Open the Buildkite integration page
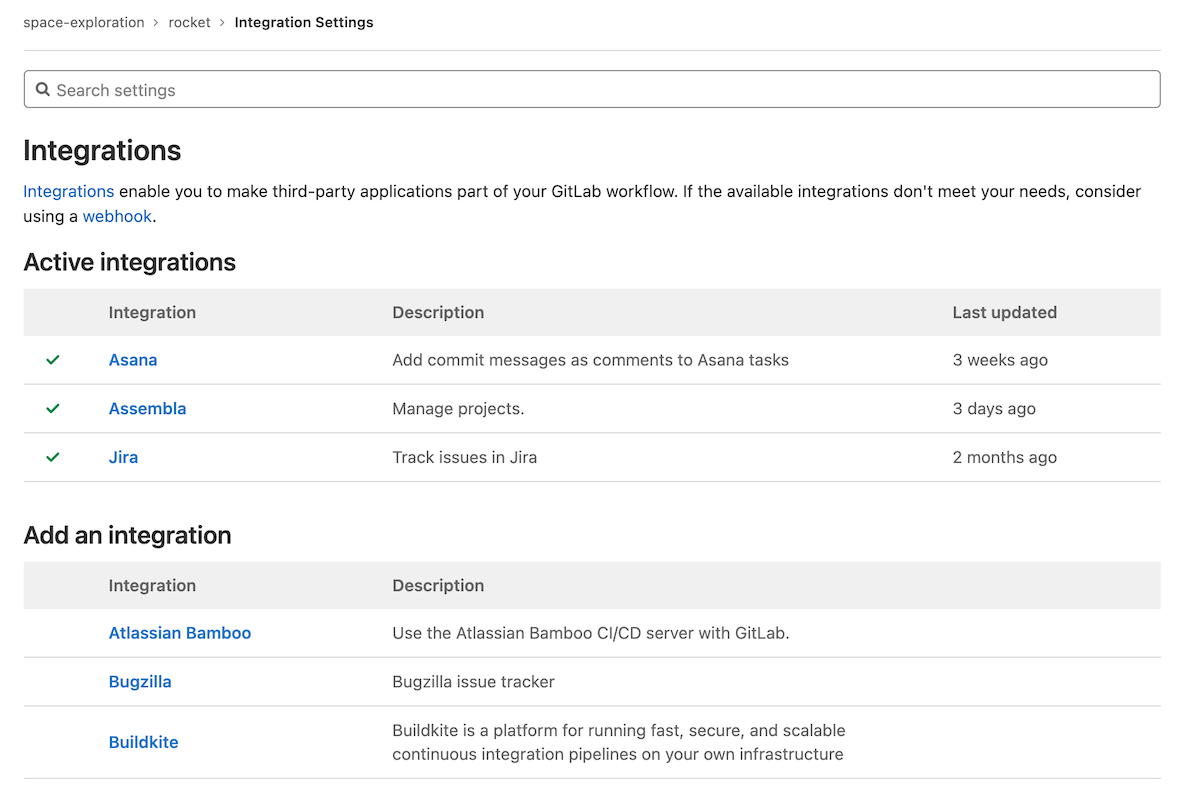Image resolution: width=1200 pixels, height=792 pixels. click(143, 742)
